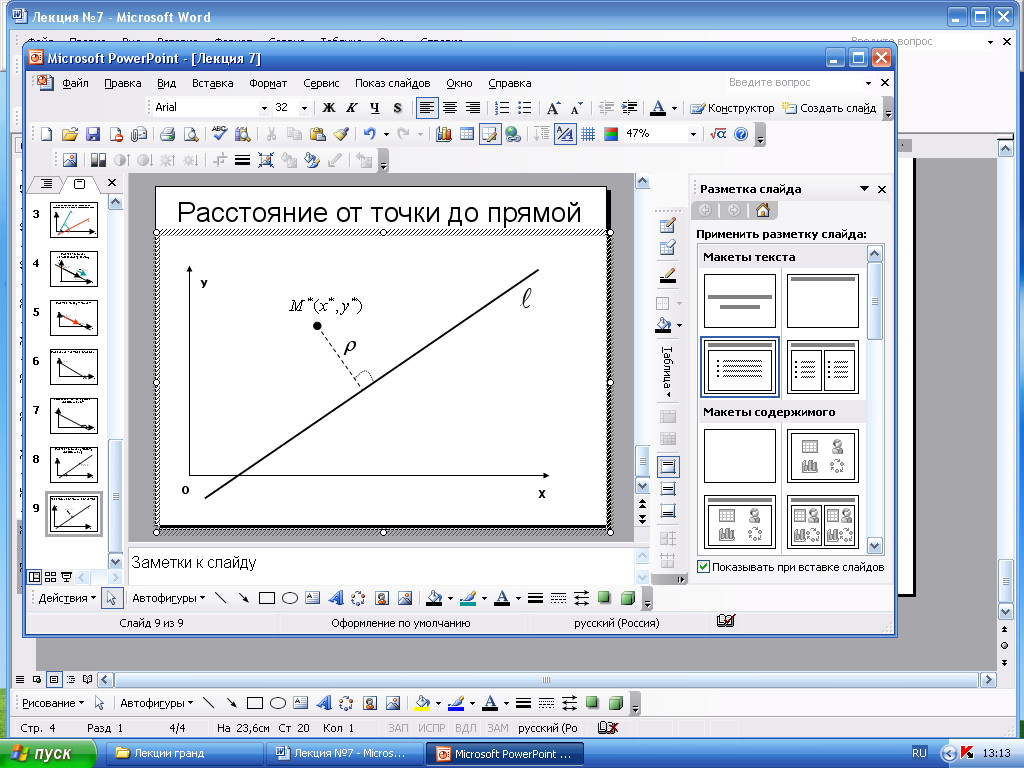Toggle italic formatting (К) in PowerPoint
Screen dimensions: 1024x768
[x=352, y=108]
